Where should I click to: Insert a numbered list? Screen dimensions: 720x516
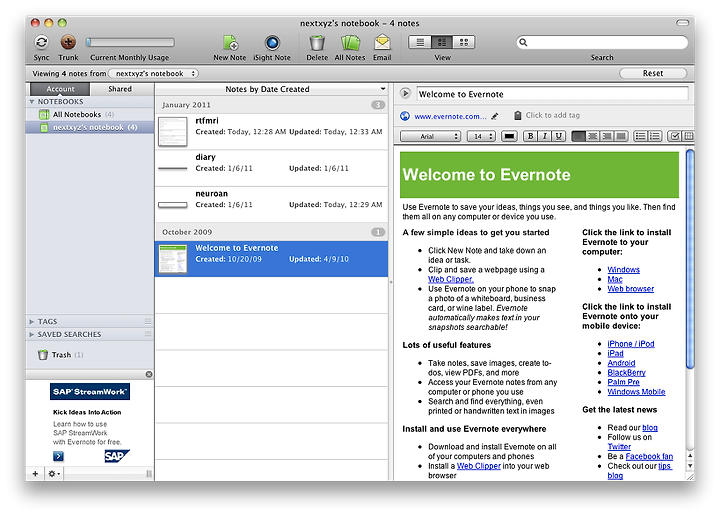[655, 136]
